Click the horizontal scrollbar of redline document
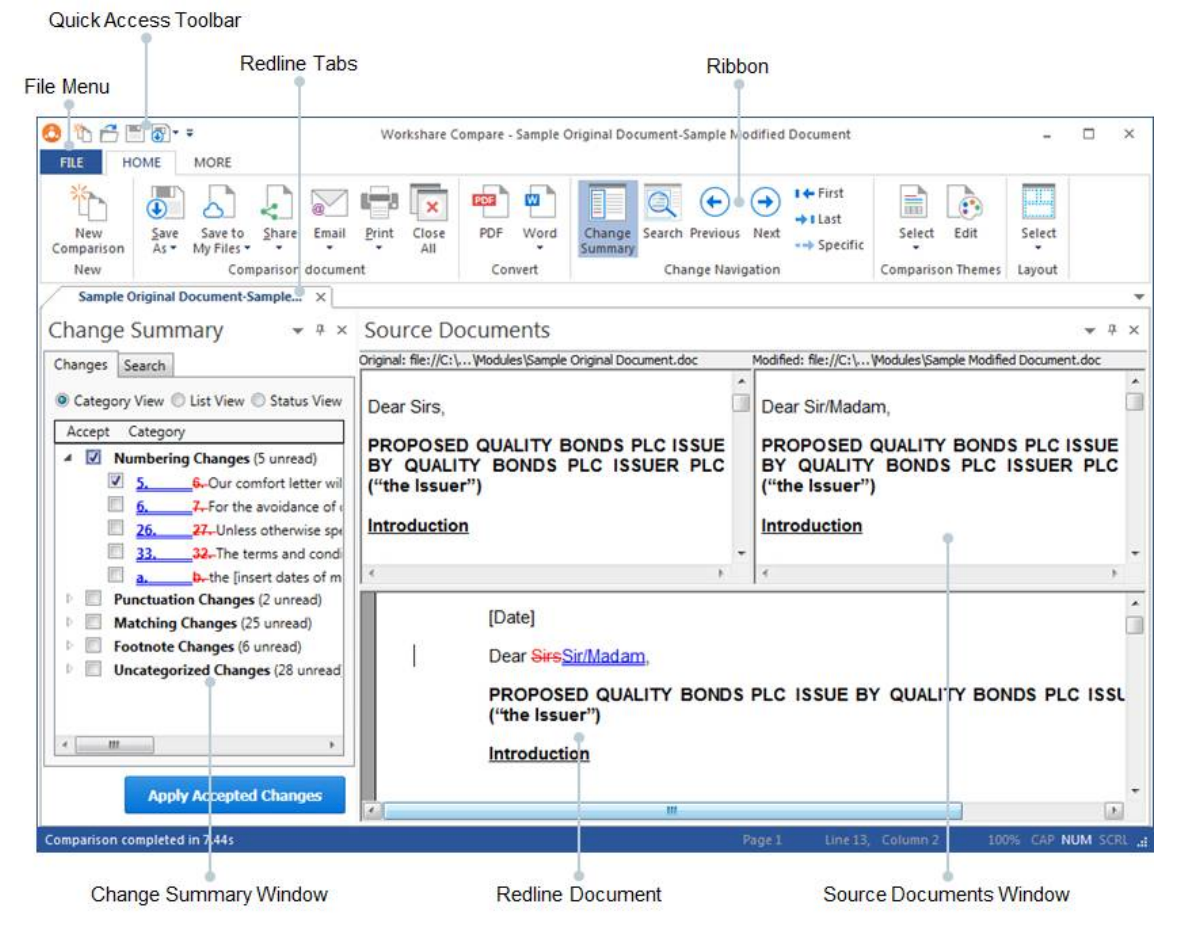This screenshot has height=932, width=1182. tap(672, 811)
